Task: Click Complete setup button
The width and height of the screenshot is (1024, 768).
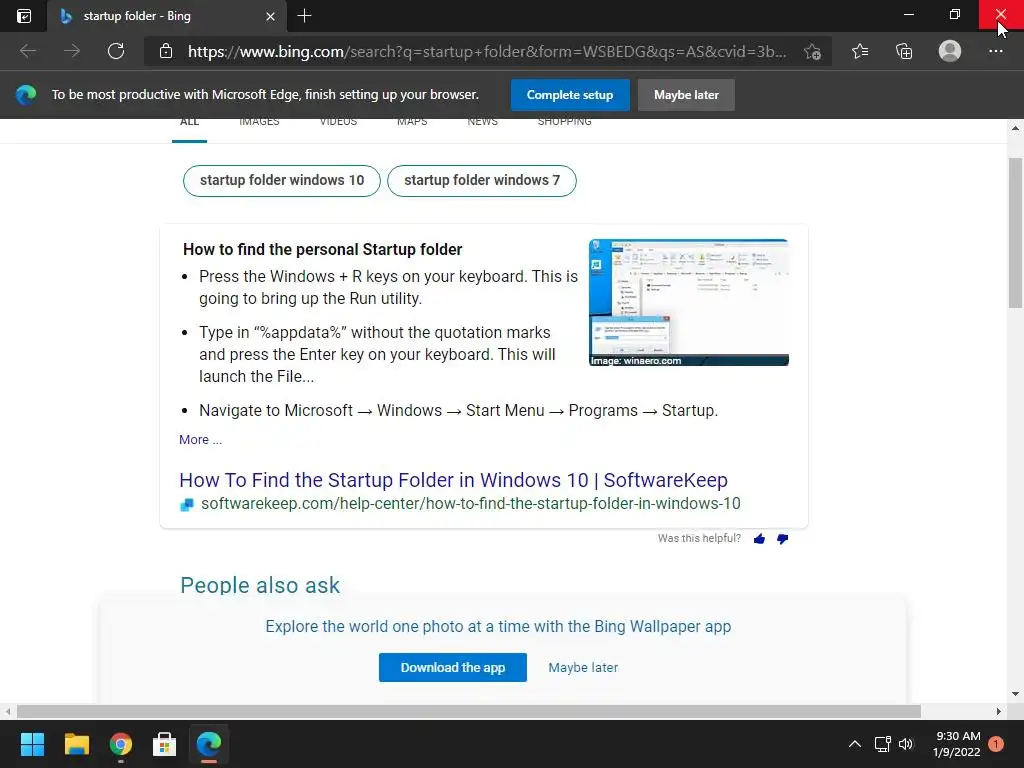Action: 570,95
